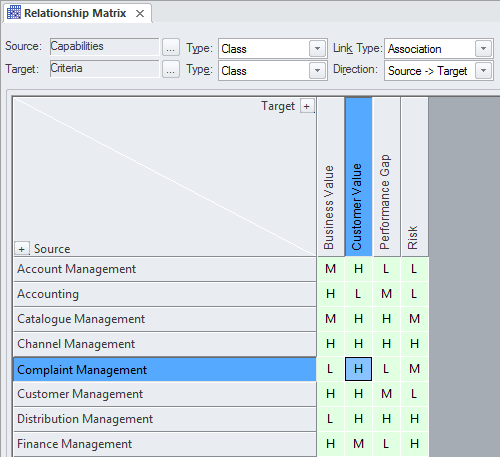Click Accounting Performance Gap cell
Viewport: 500px width, 457px height.
[386, 294]
